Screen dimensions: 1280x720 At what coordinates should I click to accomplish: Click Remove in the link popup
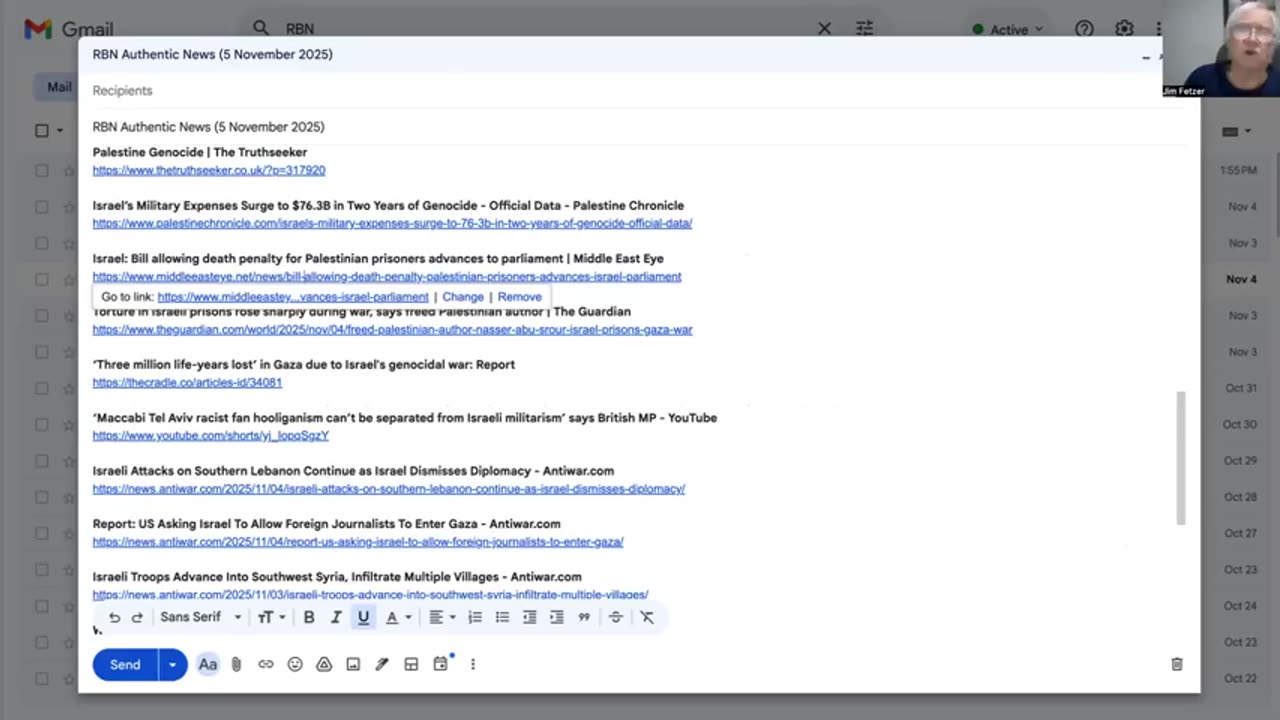(x=519, y=297)
